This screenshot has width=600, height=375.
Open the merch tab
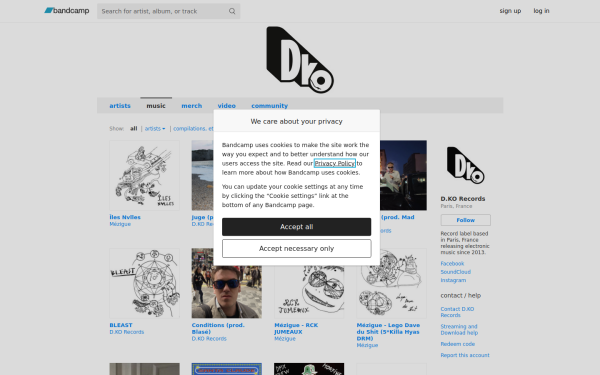pos(192,106)
